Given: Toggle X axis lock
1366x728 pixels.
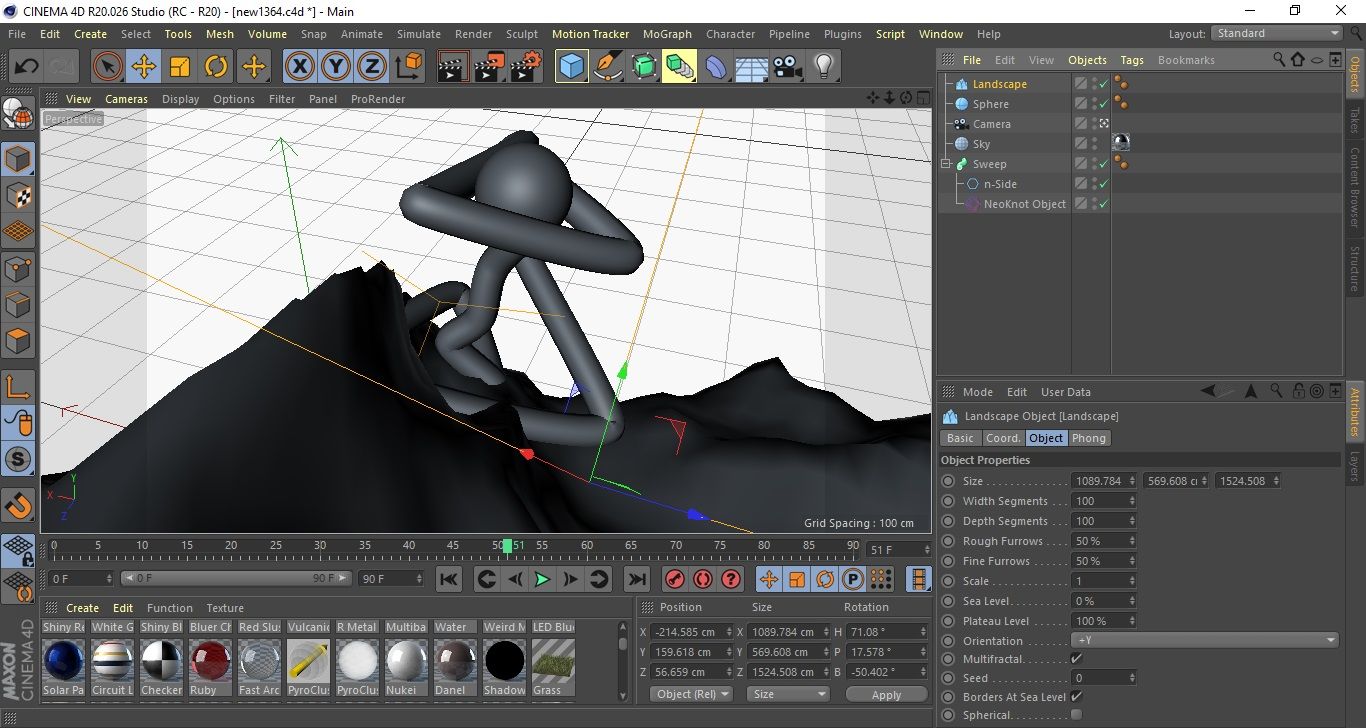Looking at the screenshot, I should 298,67.
